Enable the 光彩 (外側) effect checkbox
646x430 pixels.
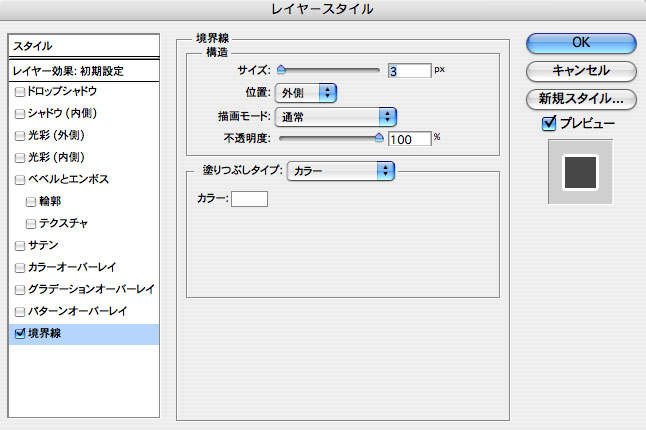[20, 136]
